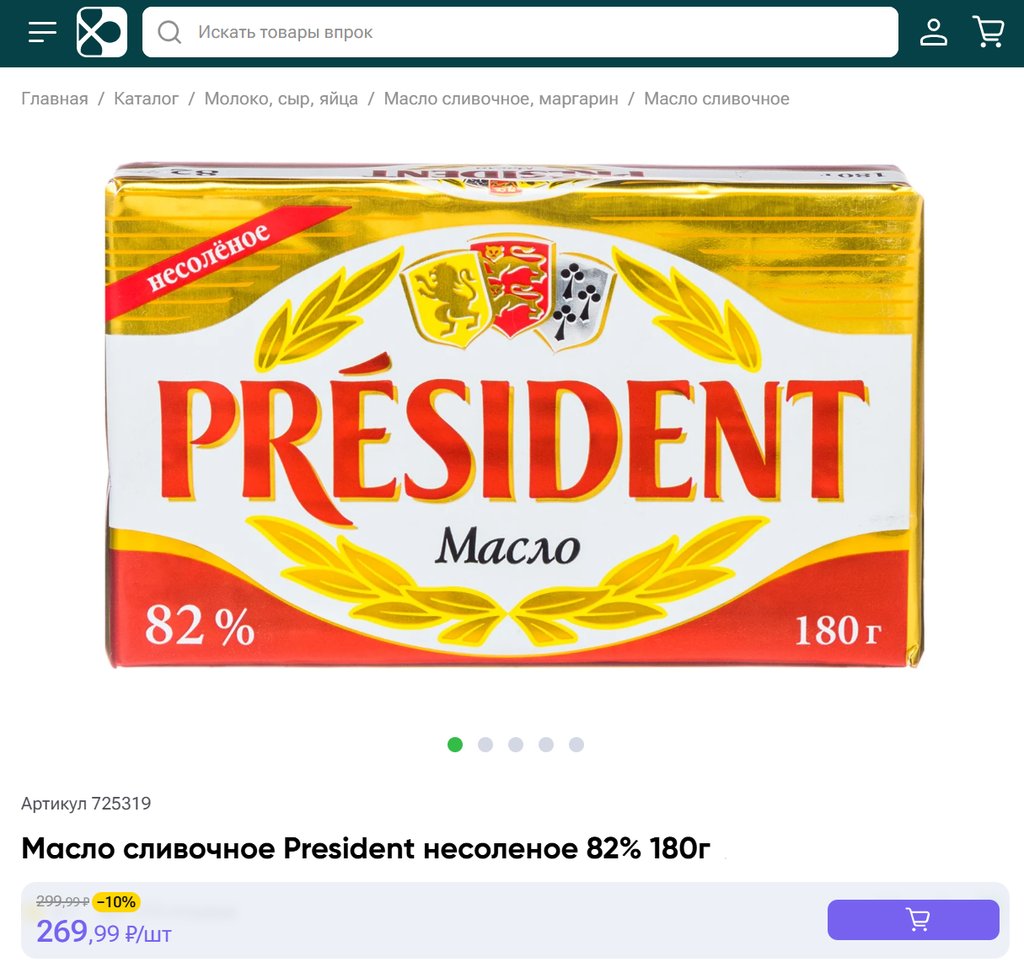
Task: Switch to second product image dot
Action: pyautogui.click(x=485, y=745)
